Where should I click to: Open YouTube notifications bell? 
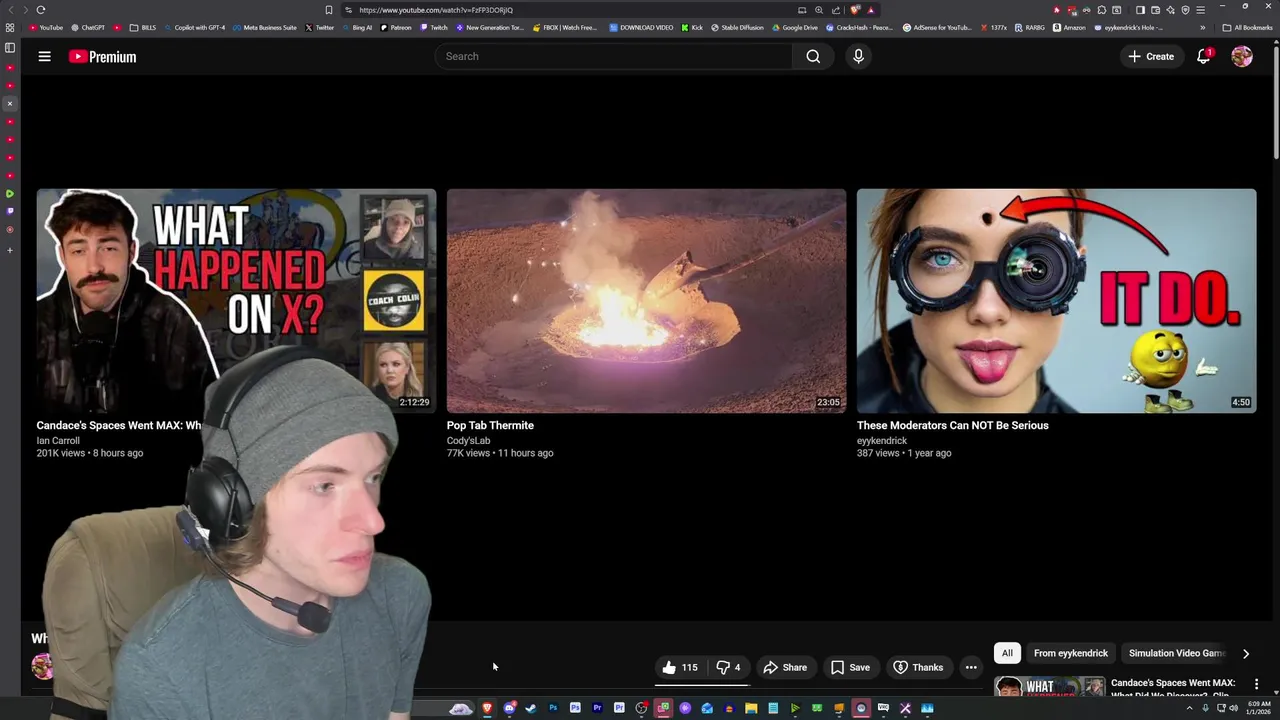click(1204, 57)
